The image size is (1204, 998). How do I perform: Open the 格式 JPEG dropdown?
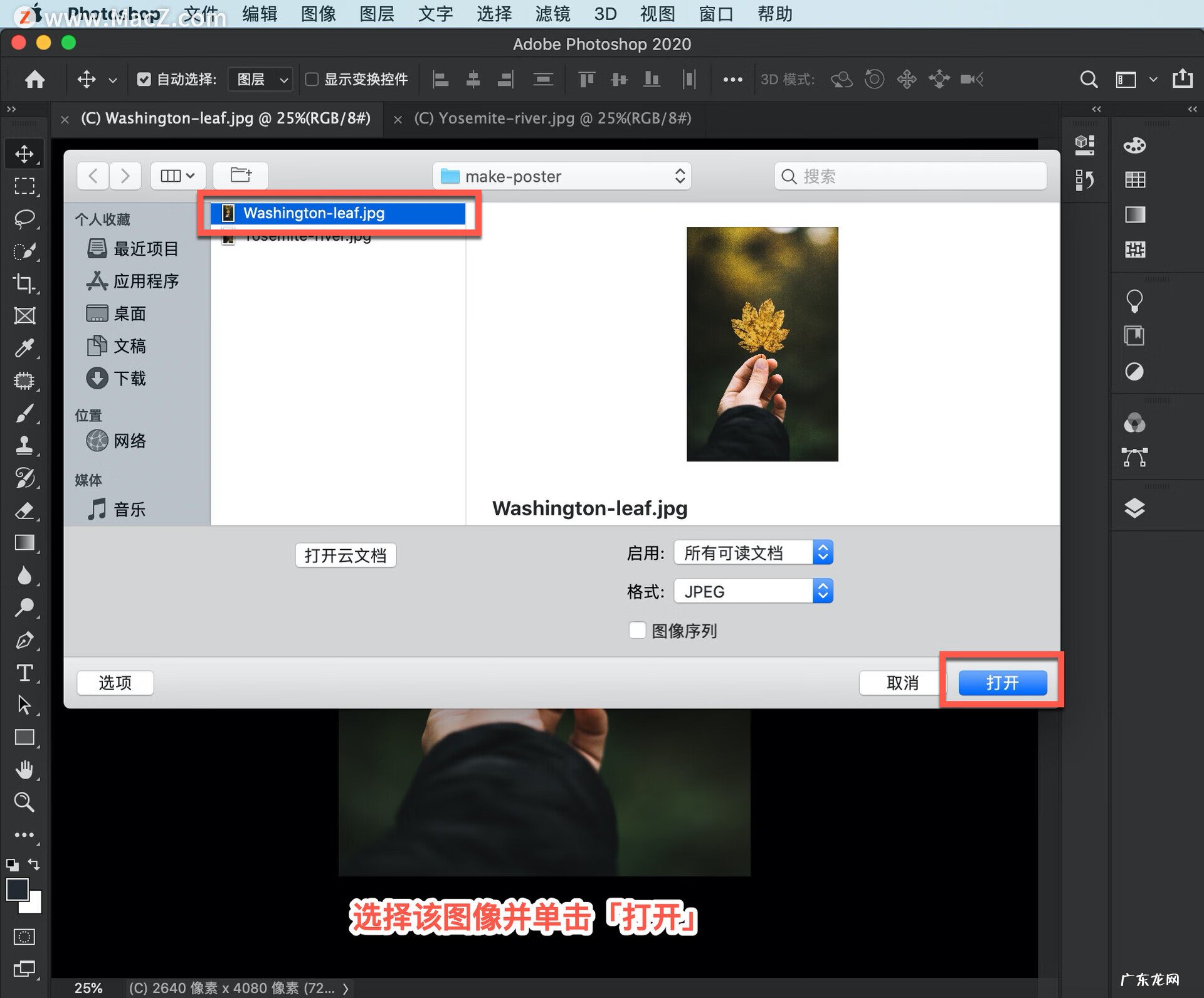pyautogui.click(x=752, y=591)
